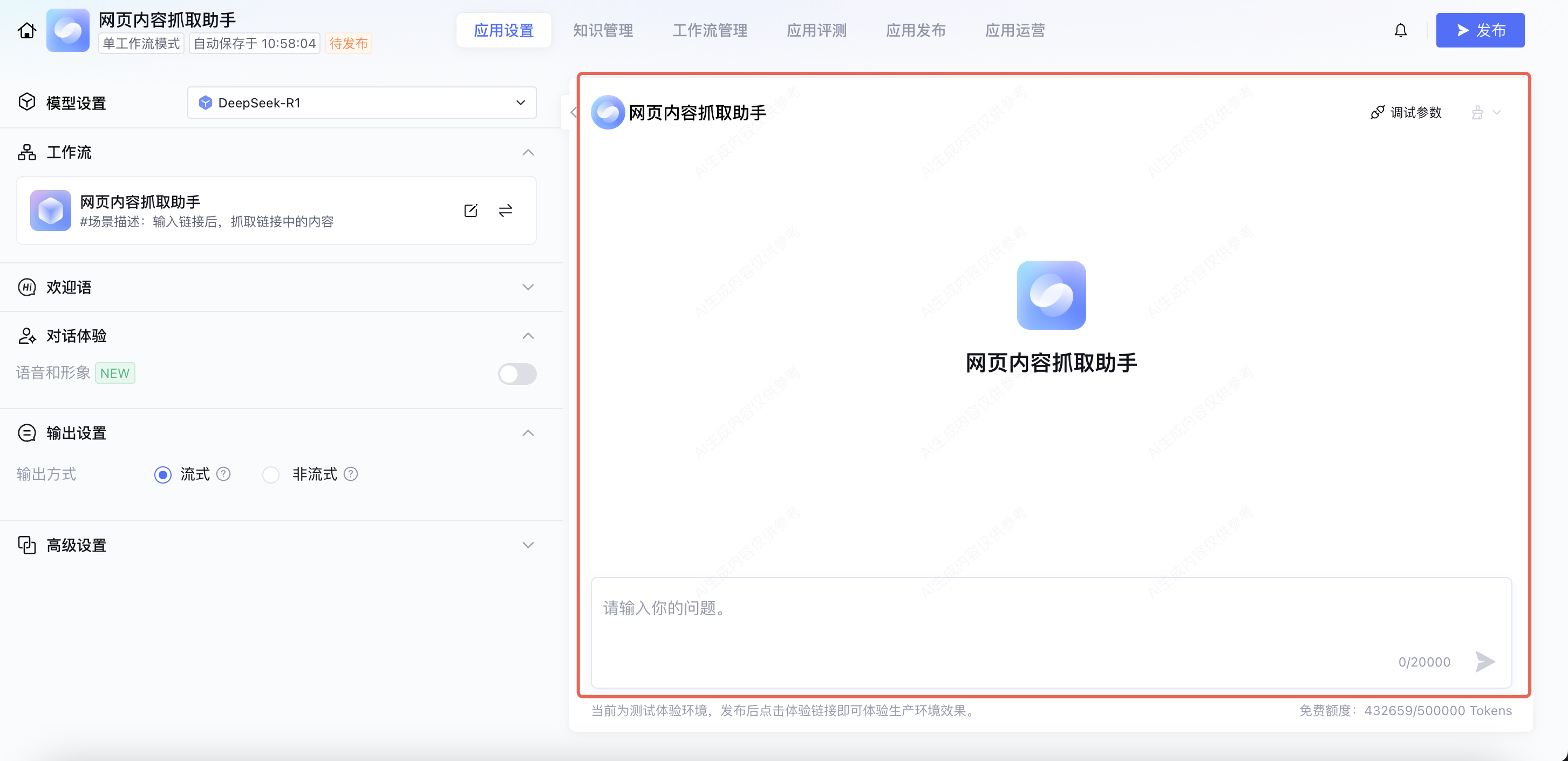Open the notification bell
The height and width of the screenshot is (761, 1568).
[x=1400, y=30]
